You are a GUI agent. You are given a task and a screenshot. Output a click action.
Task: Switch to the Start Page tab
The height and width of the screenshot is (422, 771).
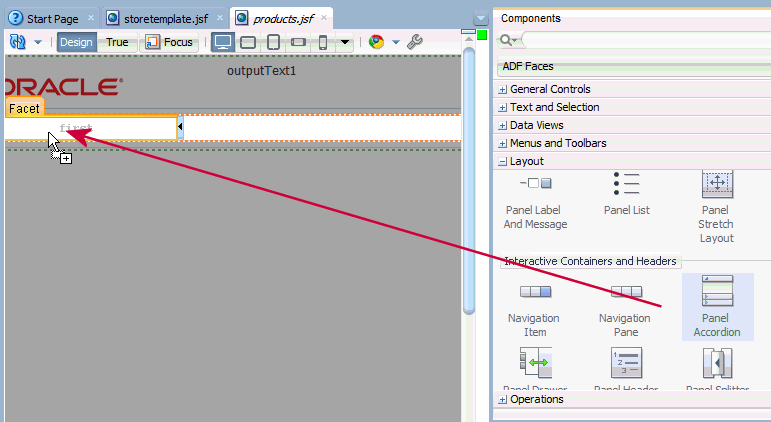[51, 19]
